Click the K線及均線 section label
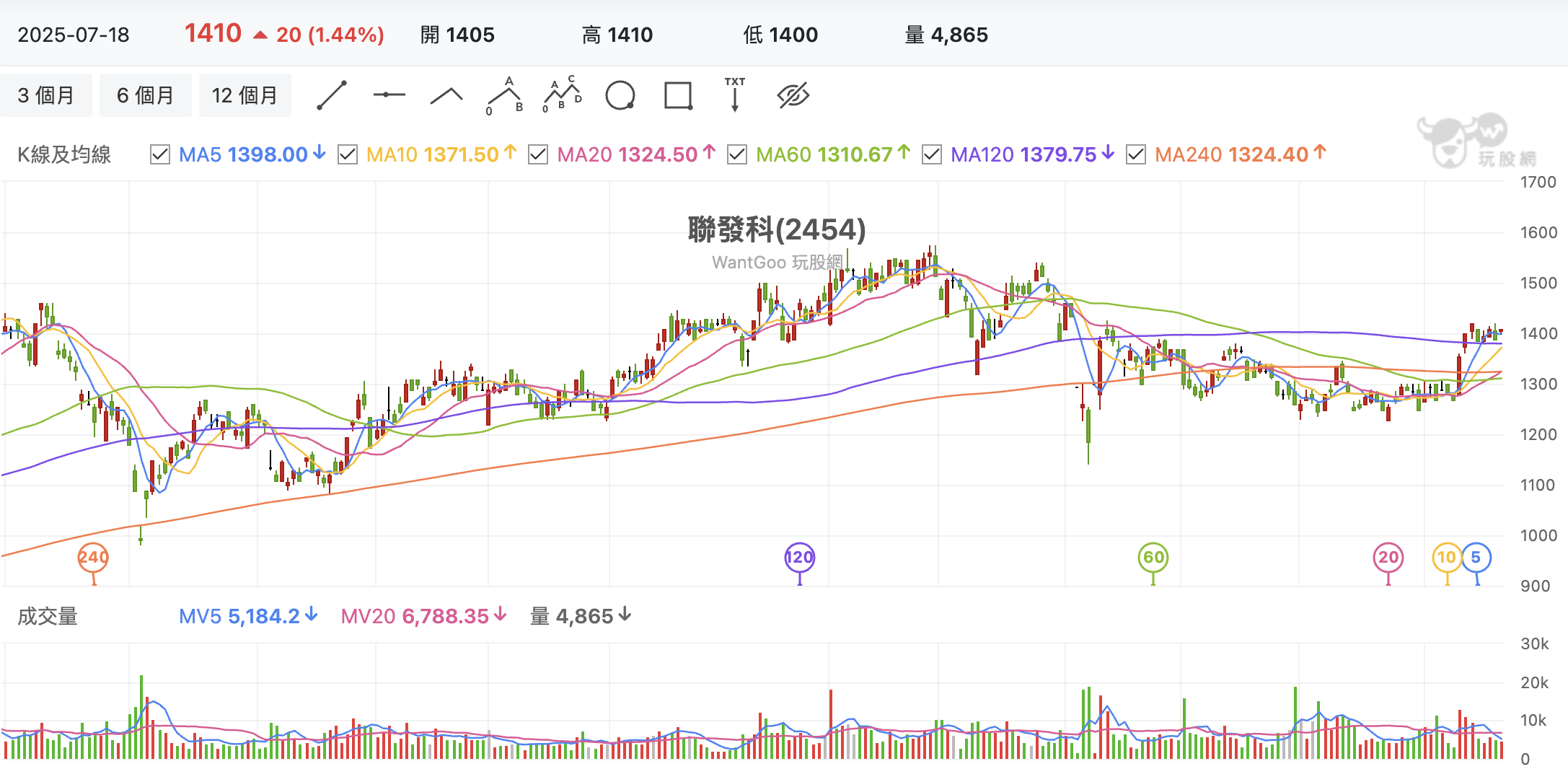Viewport: 1568px width, 769px height. pyautogui.click(x=64, y=154)
